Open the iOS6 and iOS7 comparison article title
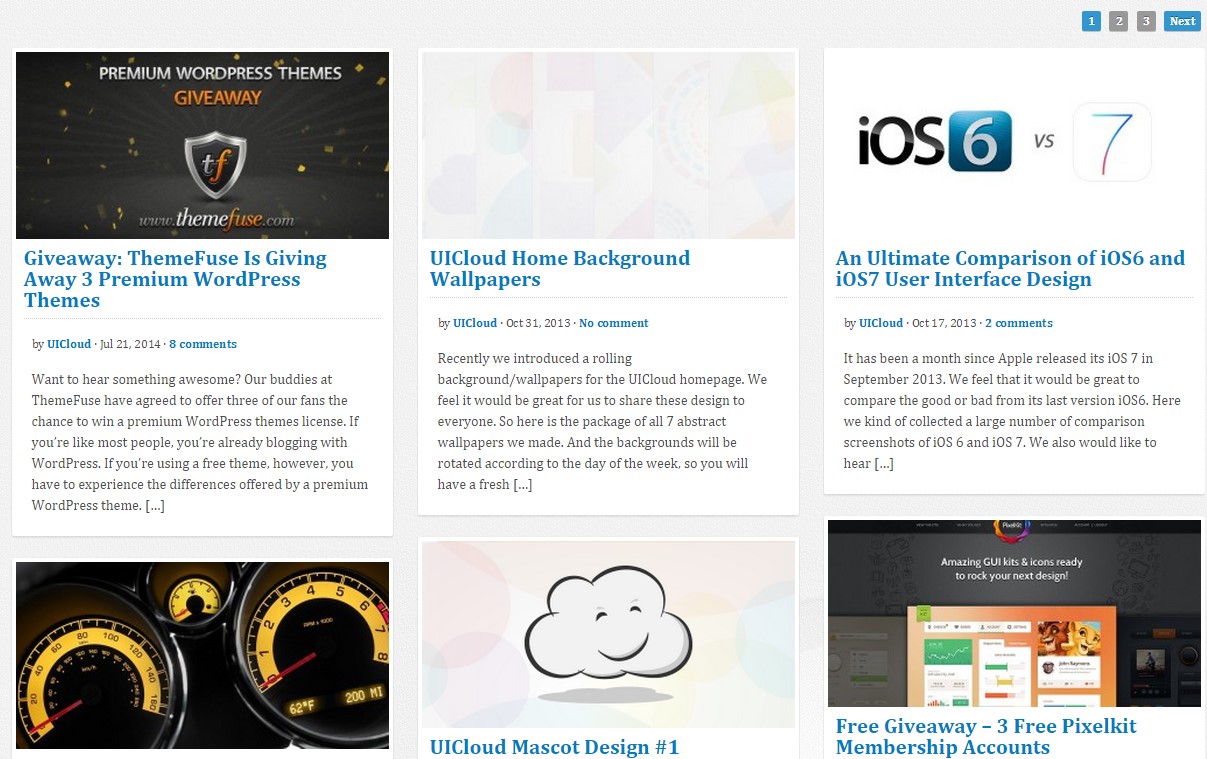The height and width of the screenshot is (759, 1207). [x=1009, y=269]
